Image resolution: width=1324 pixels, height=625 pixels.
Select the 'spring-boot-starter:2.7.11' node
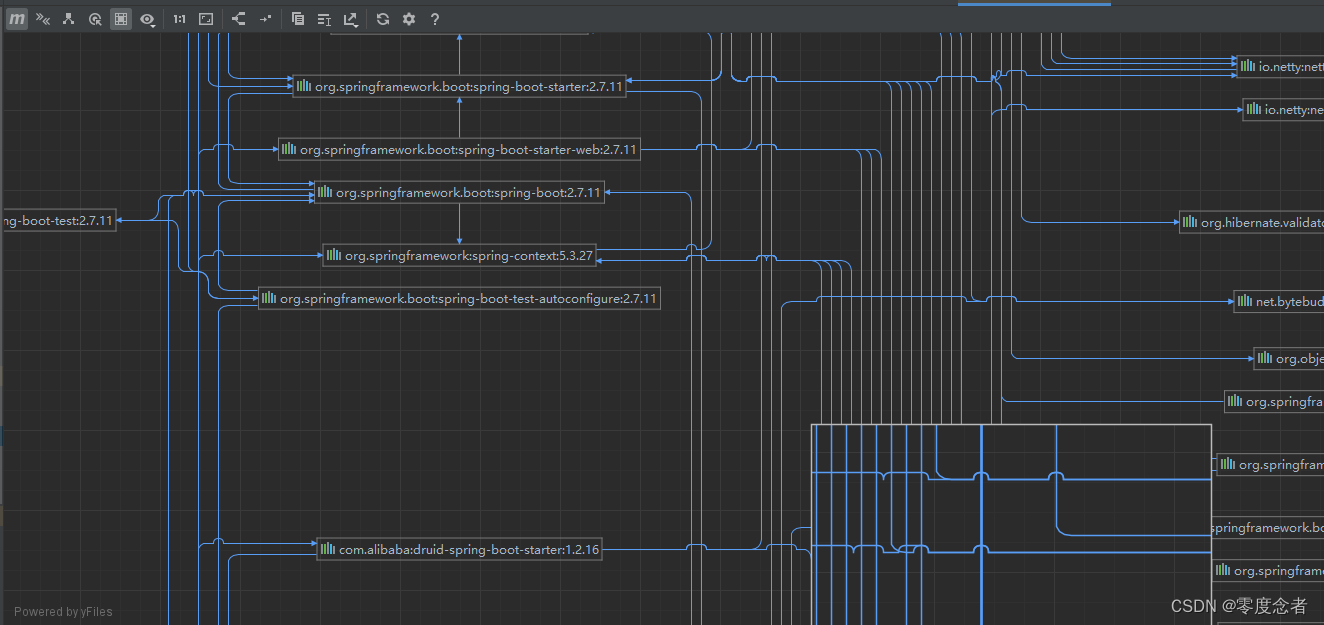[x=460, y=87]
